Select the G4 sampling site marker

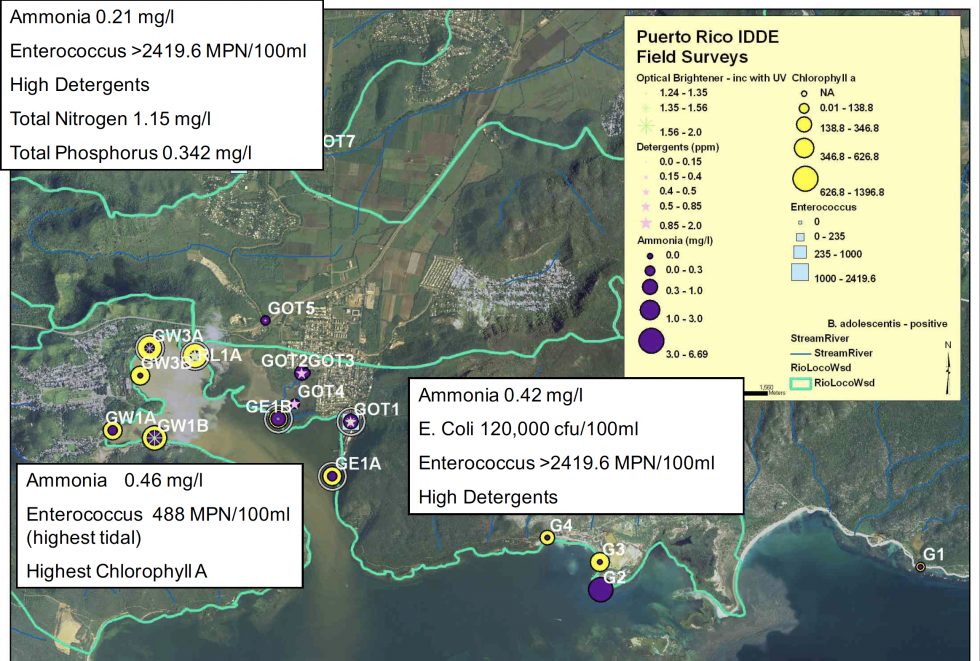click(x=546, y=536)
